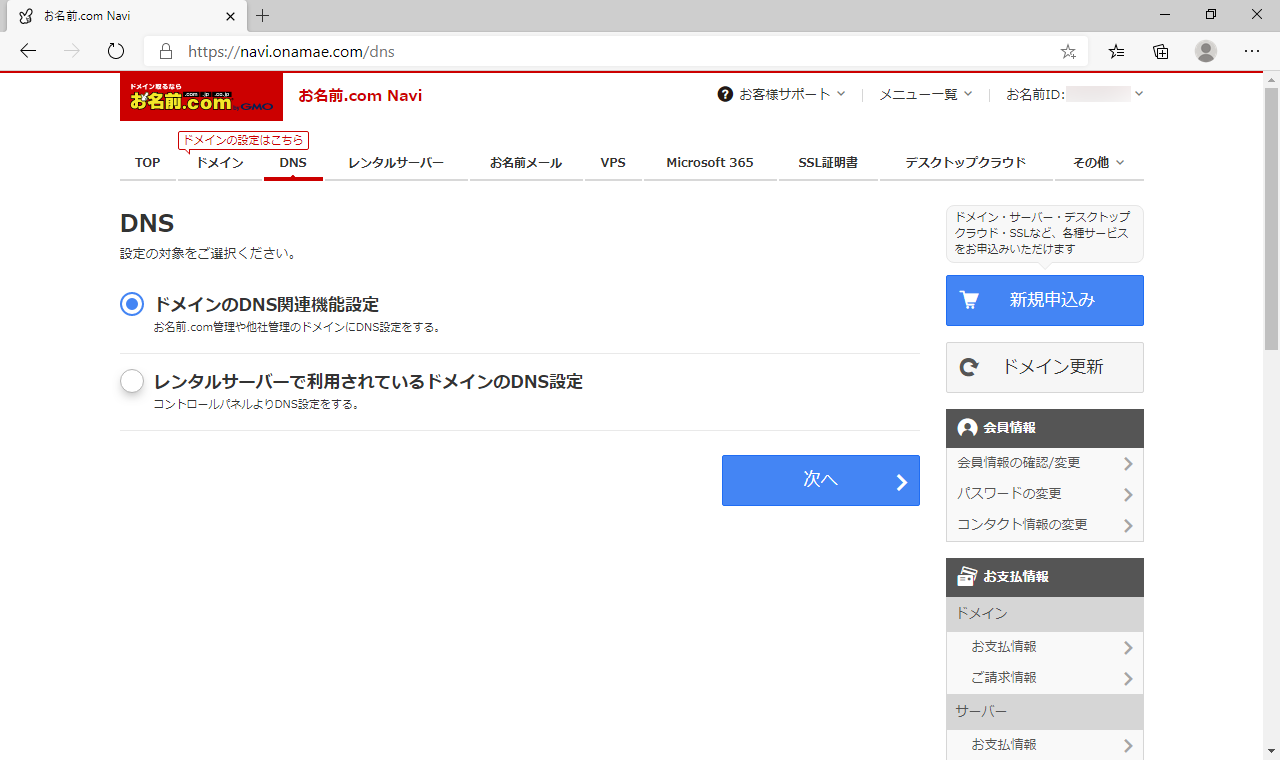The width and height of the screenshot is (1280, 760).
Task: Click the お名前.com logo
Action: point(201,96)
